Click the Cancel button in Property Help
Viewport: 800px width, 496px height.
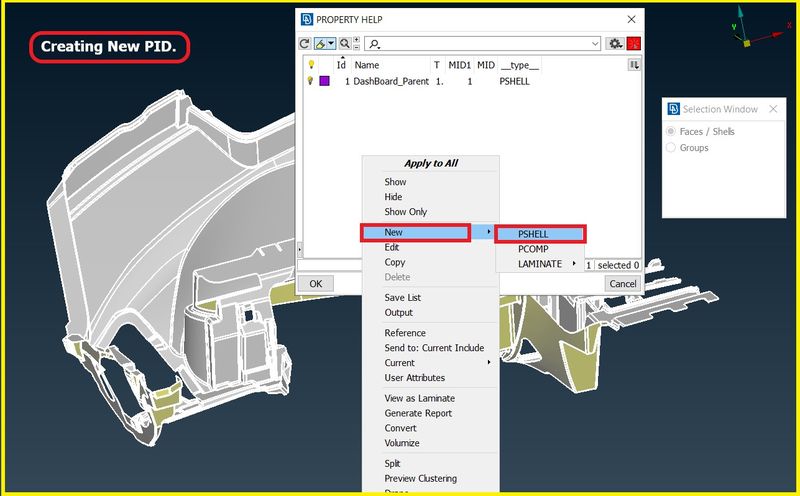(x=622, y=284)
